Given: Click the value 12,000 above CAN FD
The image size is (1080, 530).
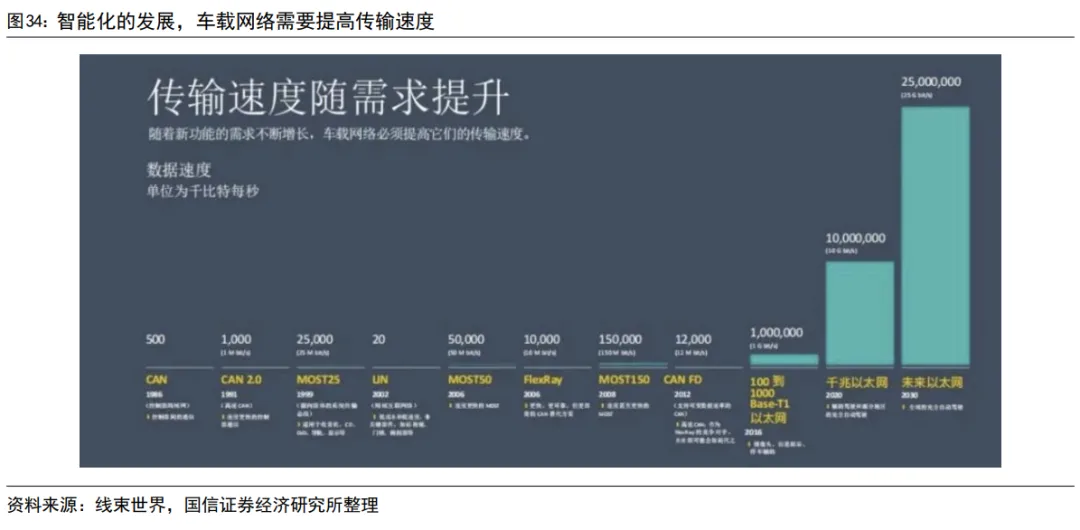Looking at the screenshot, I should [692, 340].
